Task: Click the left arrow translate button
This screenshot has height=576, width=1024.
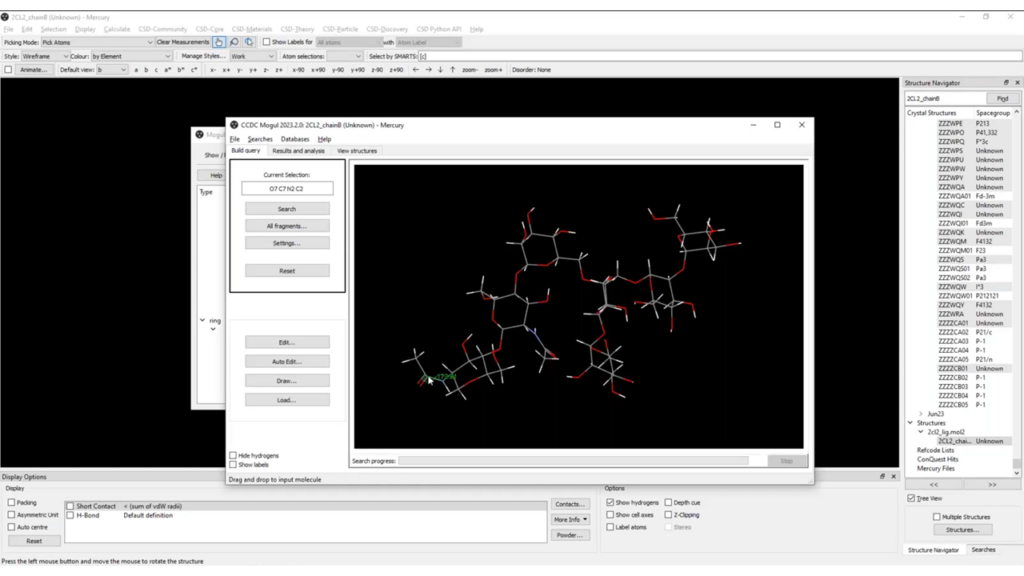Action: [x=415, y=70]
